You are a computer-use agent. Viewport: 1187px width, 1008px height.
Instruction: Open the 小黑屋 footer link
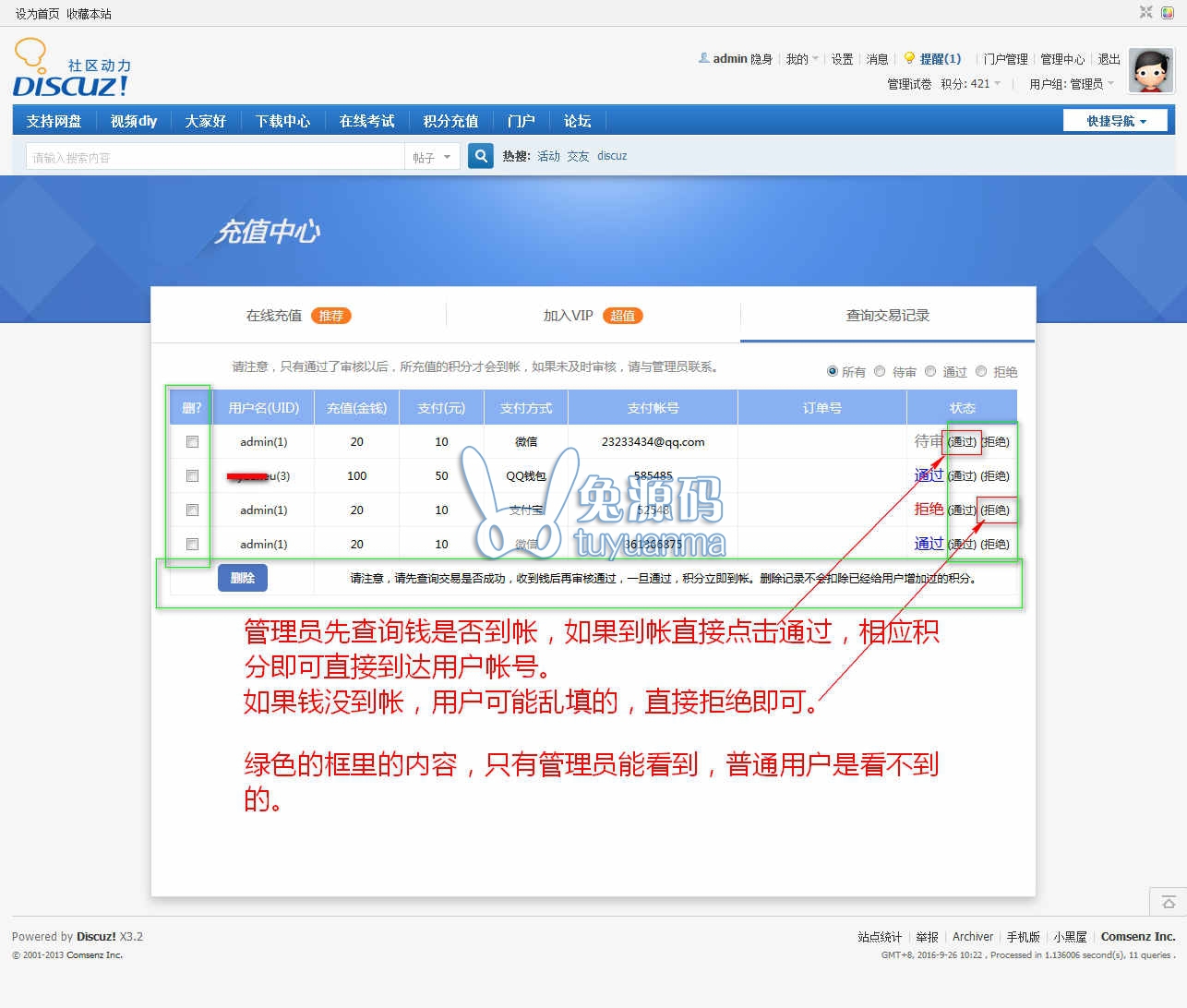[x=1070, y=937]
